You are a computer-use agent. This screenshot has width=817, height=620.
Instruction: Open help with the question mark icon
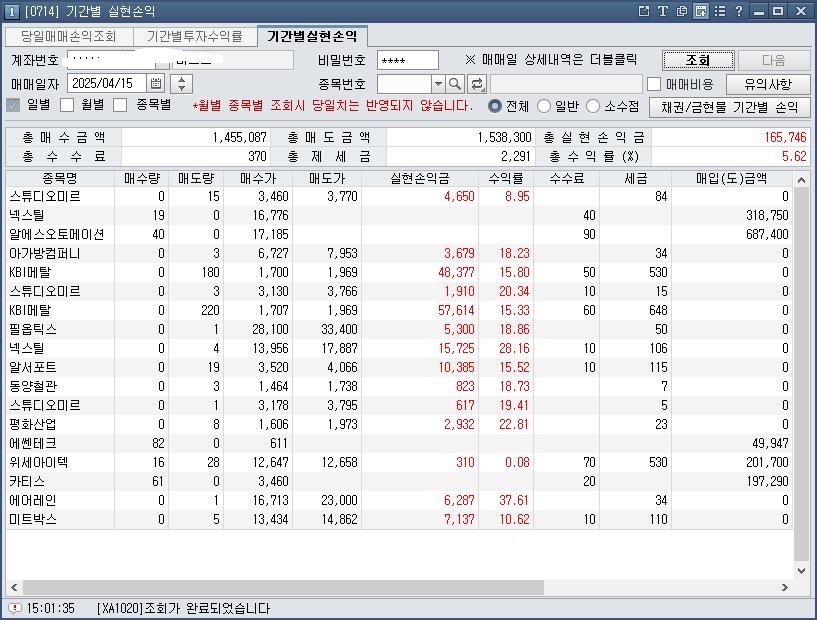[738, 11]
